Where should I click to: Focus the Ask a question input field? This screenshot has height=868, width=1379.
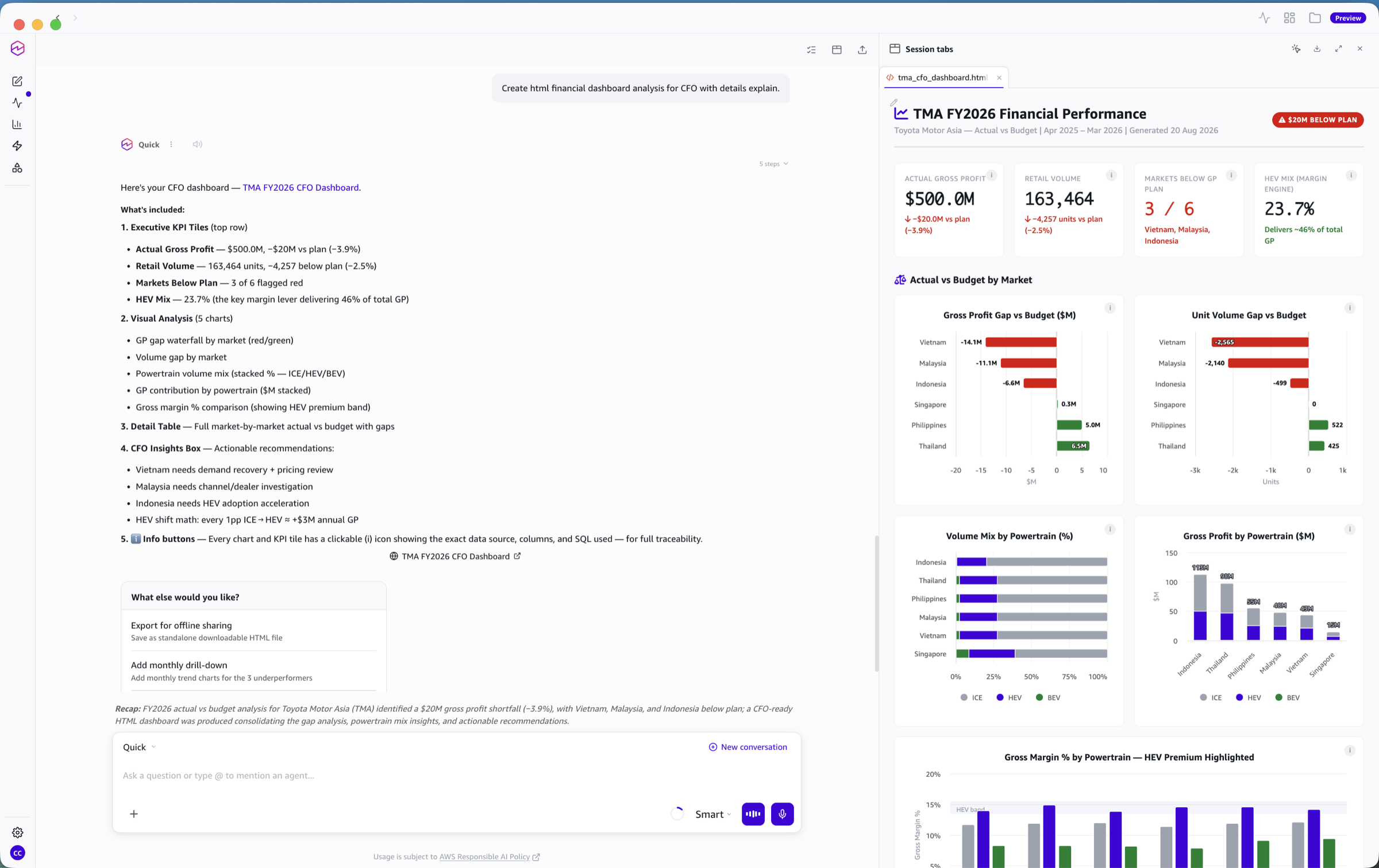coord(456,776)
